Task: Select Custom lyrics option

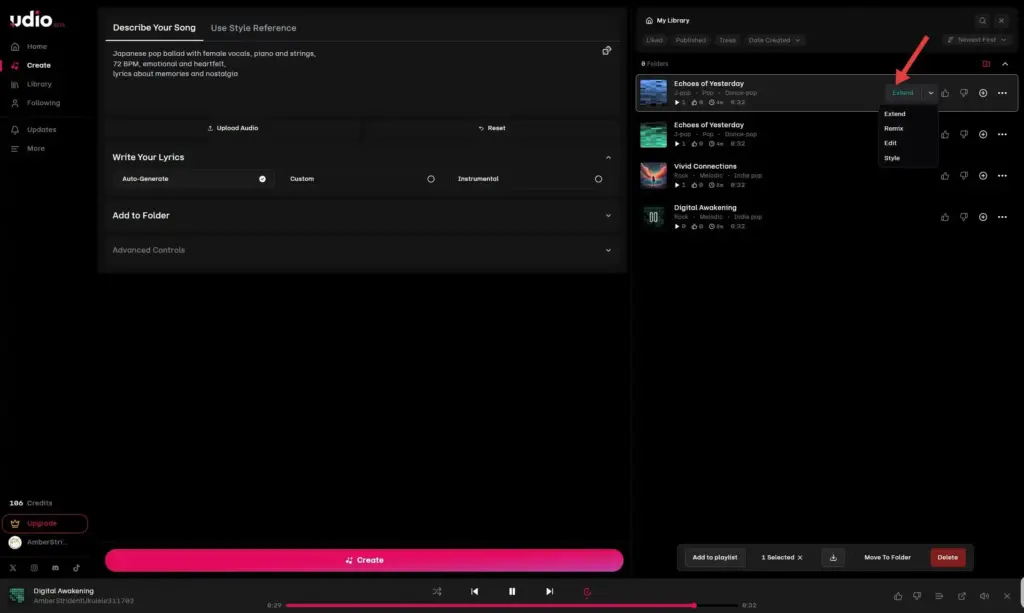Action: pos(362,179)
